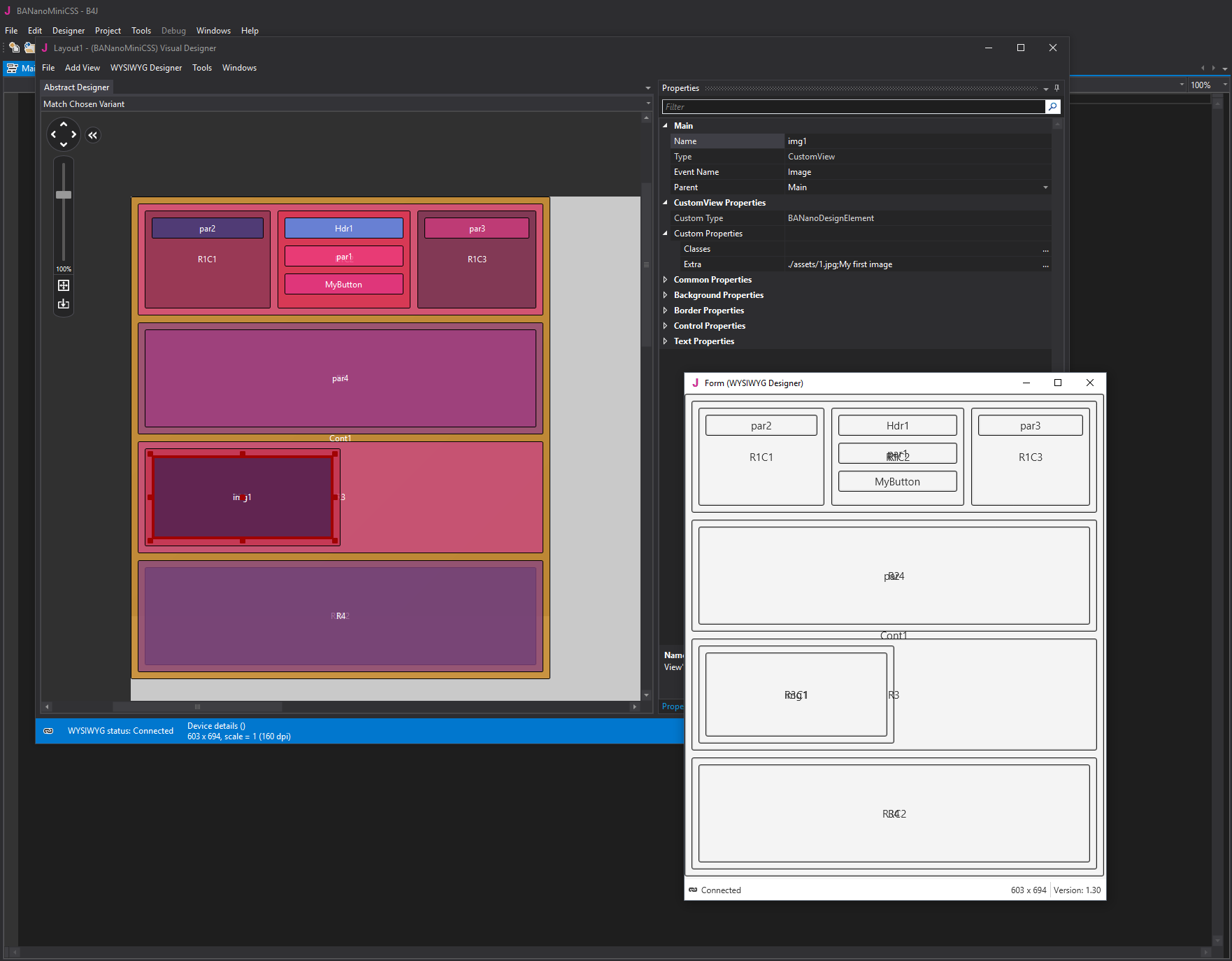Image resolution: width=1232 pixels, height=961 pixels.
Task: Expand the Common Properties section
Action: (x=665, y=280)
